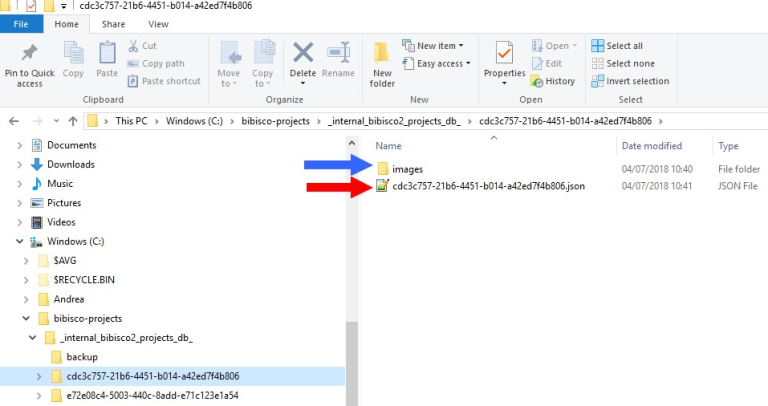Go back with the back arrow
Screen dimensions: 768x406
click(x=14, y=121)
